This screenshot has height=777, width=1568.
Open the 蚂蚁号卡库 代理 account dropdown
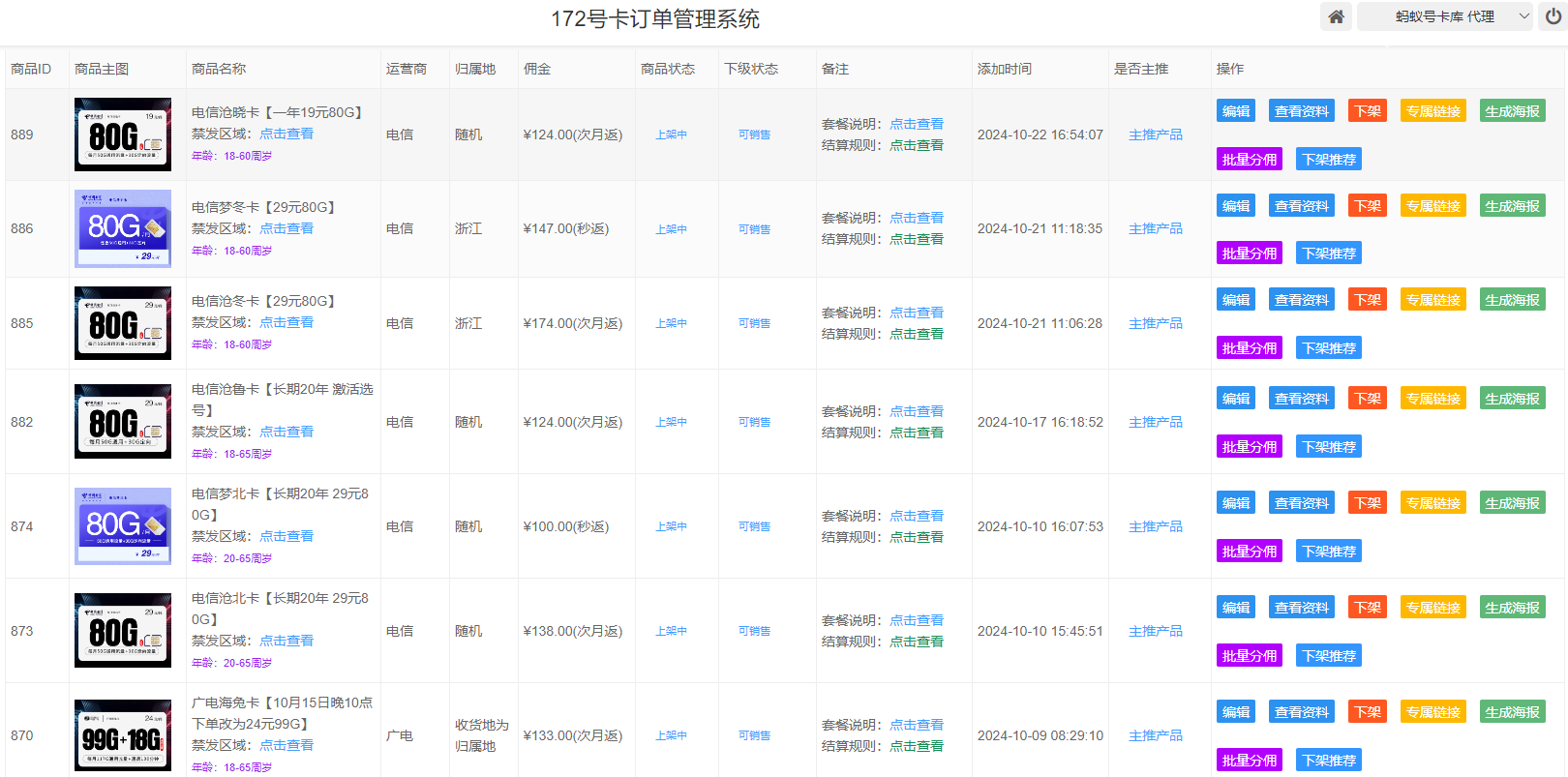click(1444, 16)
